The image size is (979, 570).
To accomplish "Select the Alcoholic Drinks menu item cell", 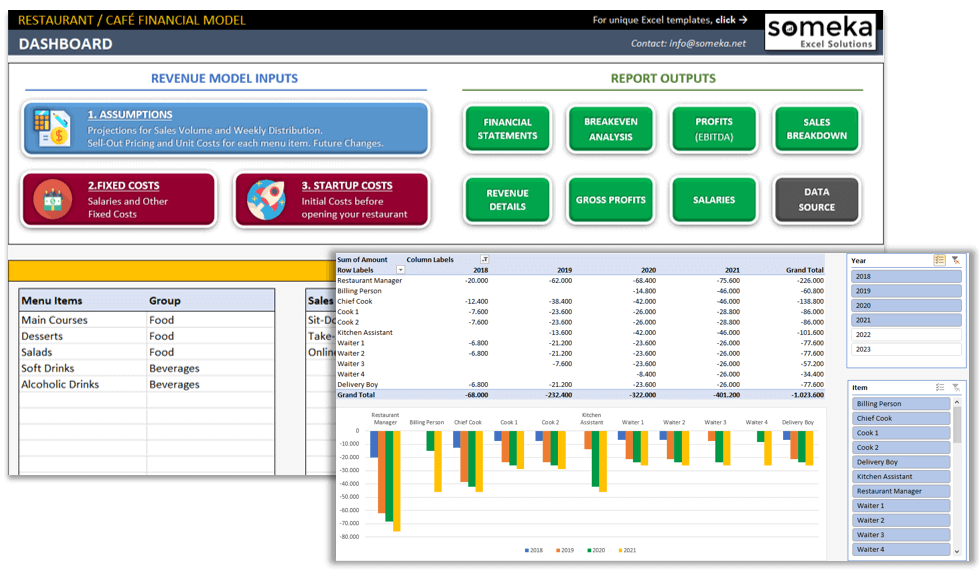I will coord(83,385).
